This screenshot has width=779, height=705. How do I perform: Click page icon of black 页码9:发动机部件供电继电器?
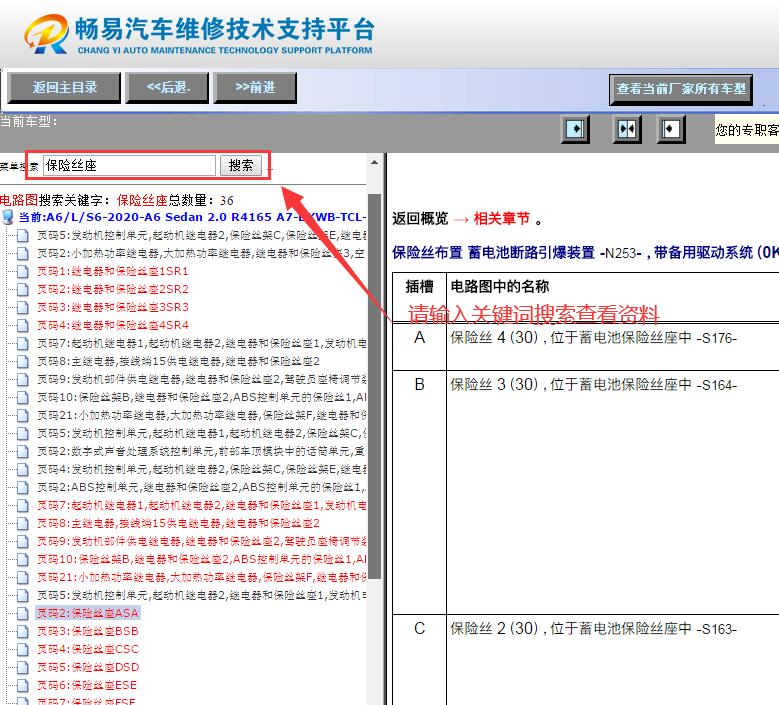(22, 379)
